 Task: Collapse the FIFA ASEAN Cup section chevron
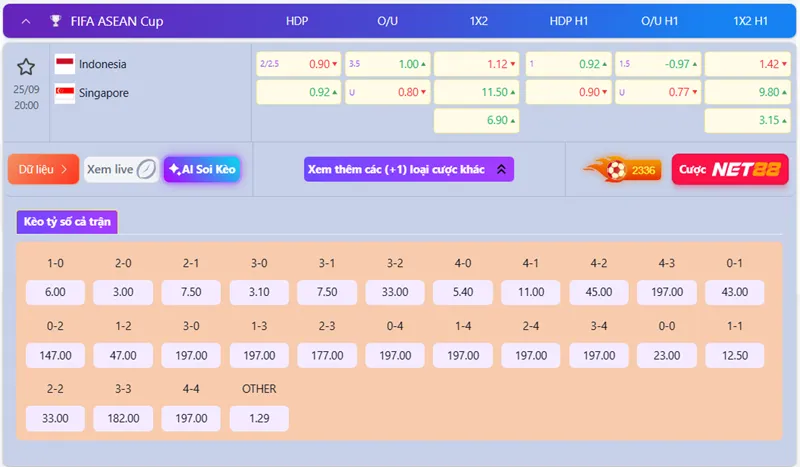pos(26,21)
